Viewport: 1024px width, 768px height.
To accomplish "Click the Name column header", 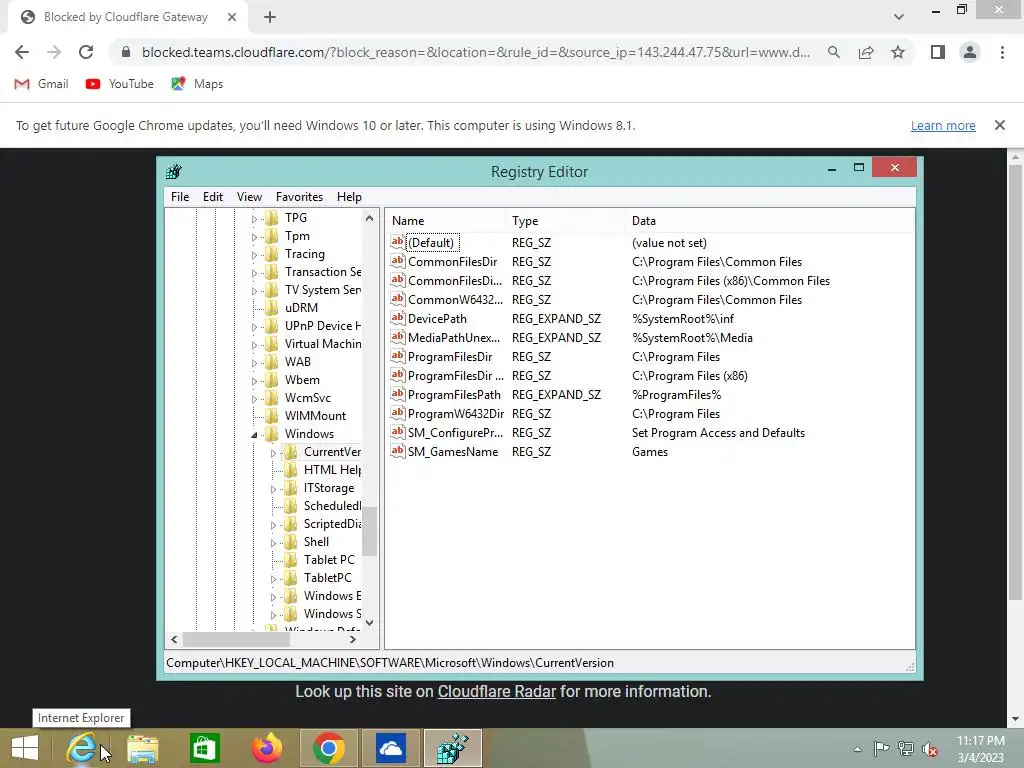I will pos(445,221).
